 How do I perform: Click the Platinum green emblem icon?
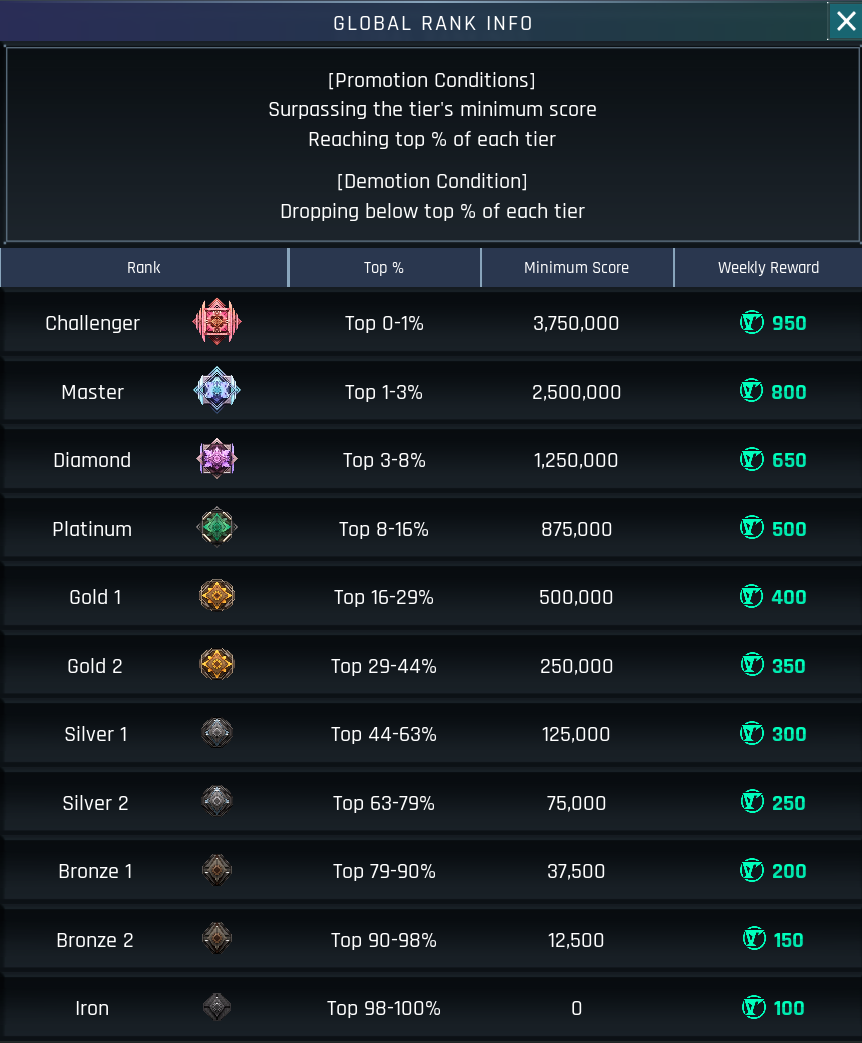click(217, 527)
